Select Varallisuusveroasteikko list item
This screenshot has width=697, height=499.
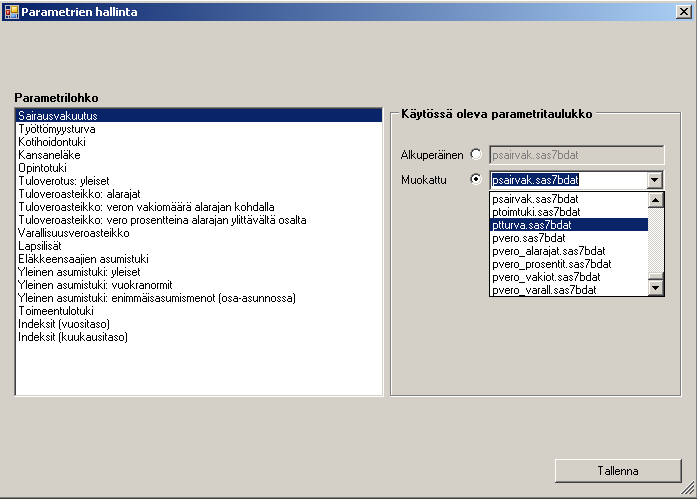click(x=199, y=233)
